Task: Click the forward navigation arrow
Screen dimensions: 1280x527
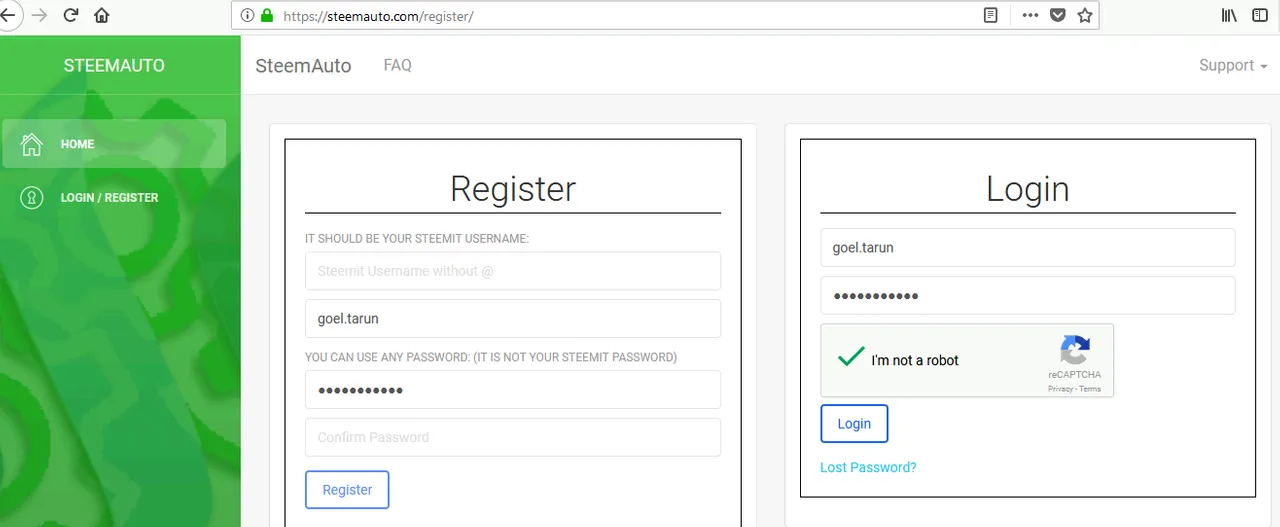Action: pyautogui.click(x=39, y=15)
